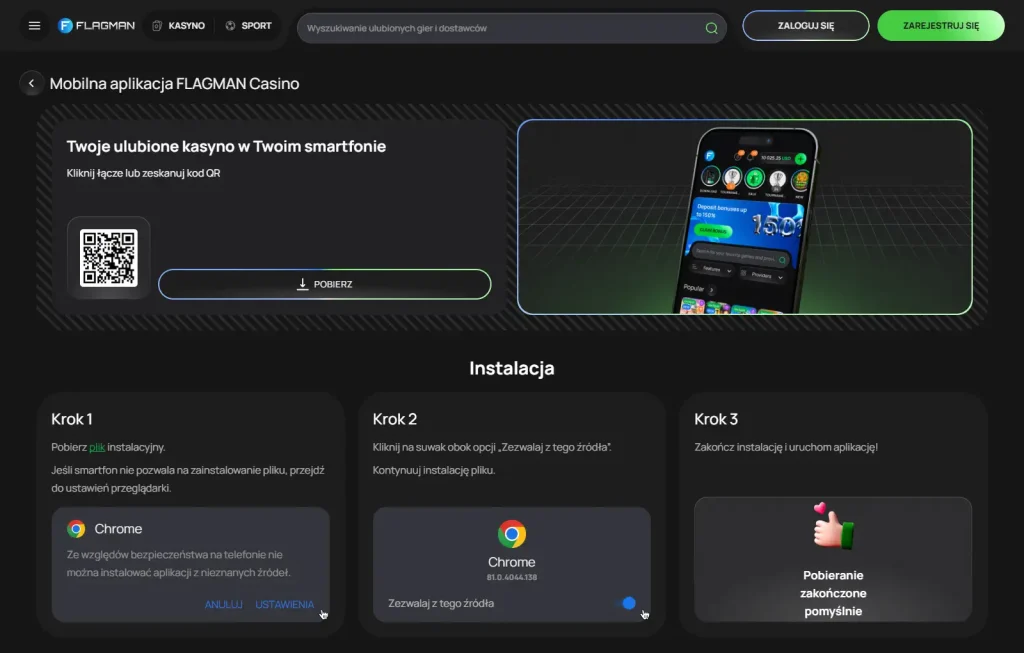Click the 'Zakończ instalację i uruchom aplikację!' text
Viewport: 1024px width, 653px height.
pyautogui.click(x=786, y=447)
